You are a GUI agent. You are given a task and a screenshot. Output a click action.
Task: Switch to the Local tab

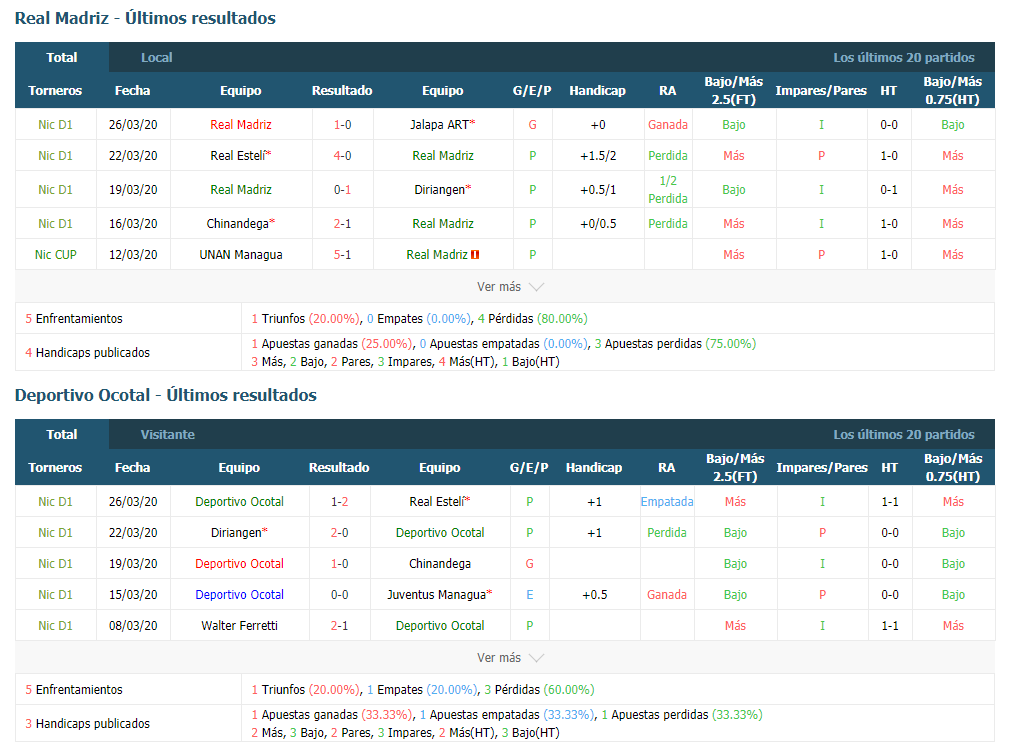(156, 57)
